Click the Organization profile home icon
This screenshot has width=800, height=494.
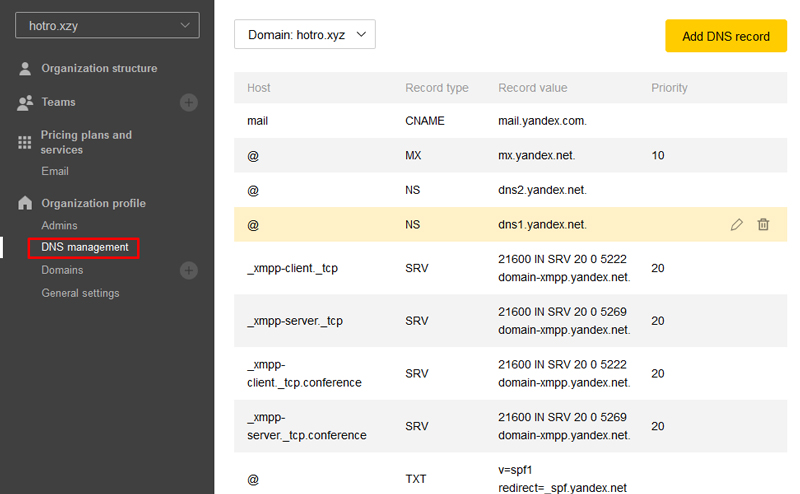tap(25, 203)
